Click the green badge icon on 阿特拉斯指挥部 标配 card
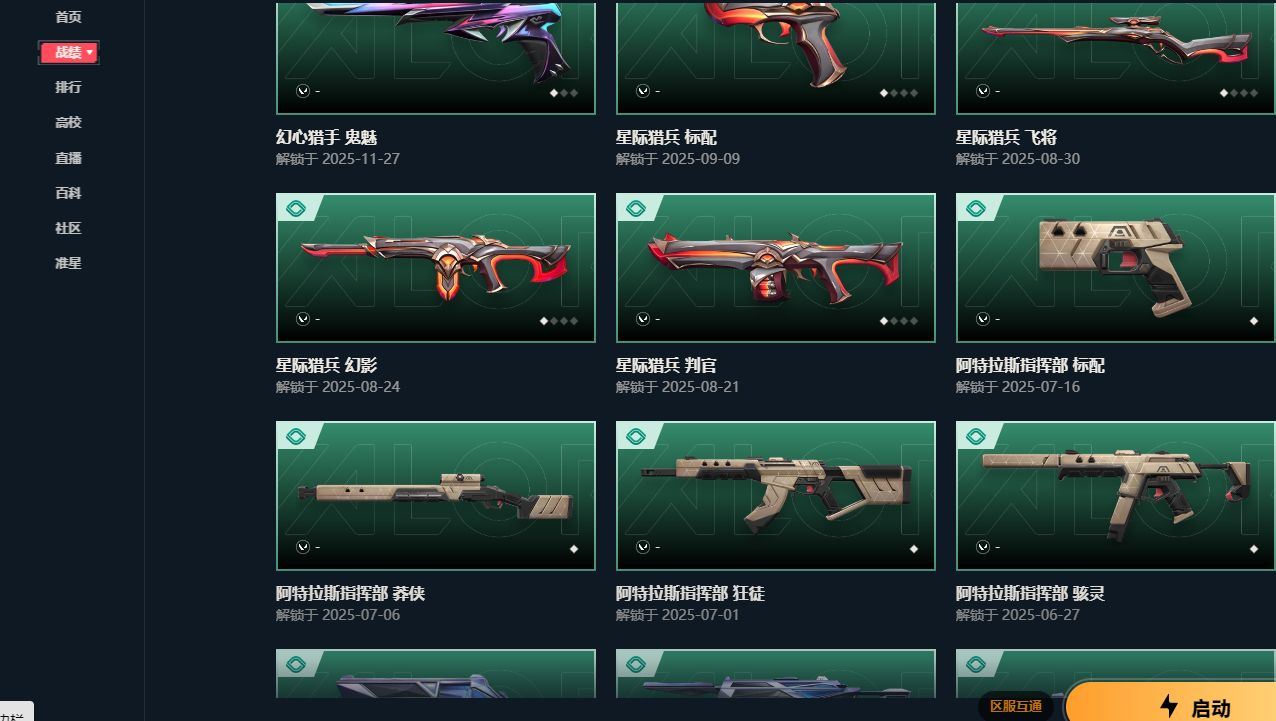Viewport: 1276px width, 721px height. coord(975,208)
